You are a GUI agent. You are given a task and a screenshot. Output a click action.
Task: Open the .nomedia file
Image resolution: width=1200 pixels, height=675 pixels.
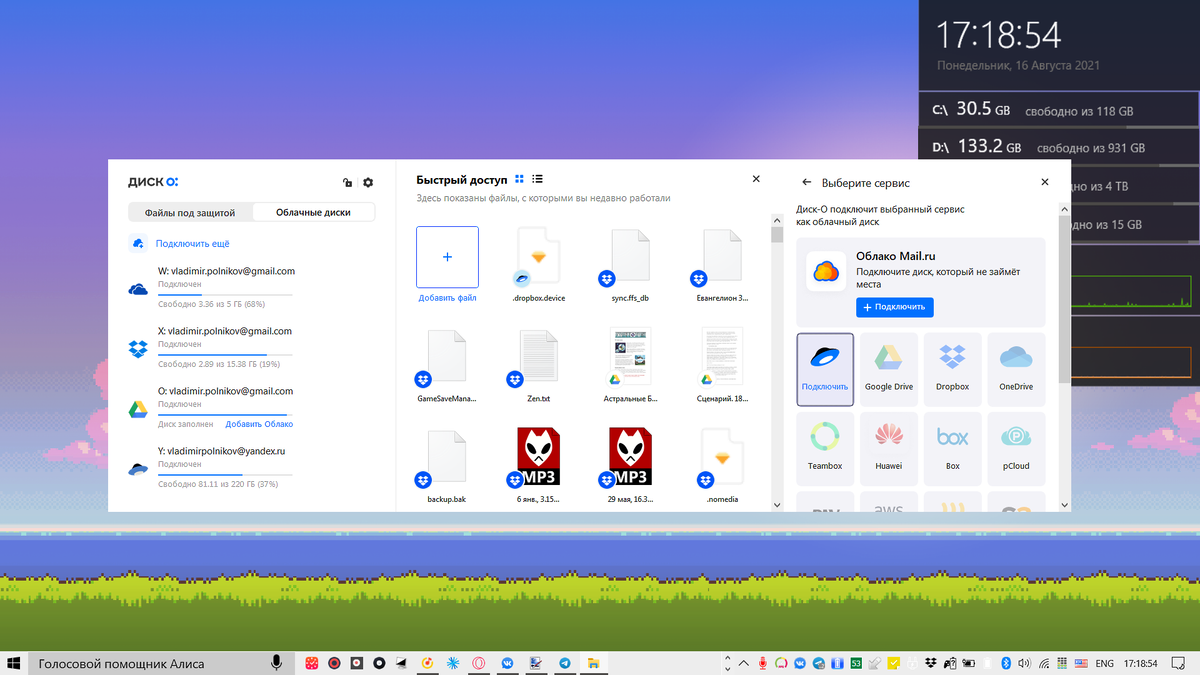coord(722,465)
